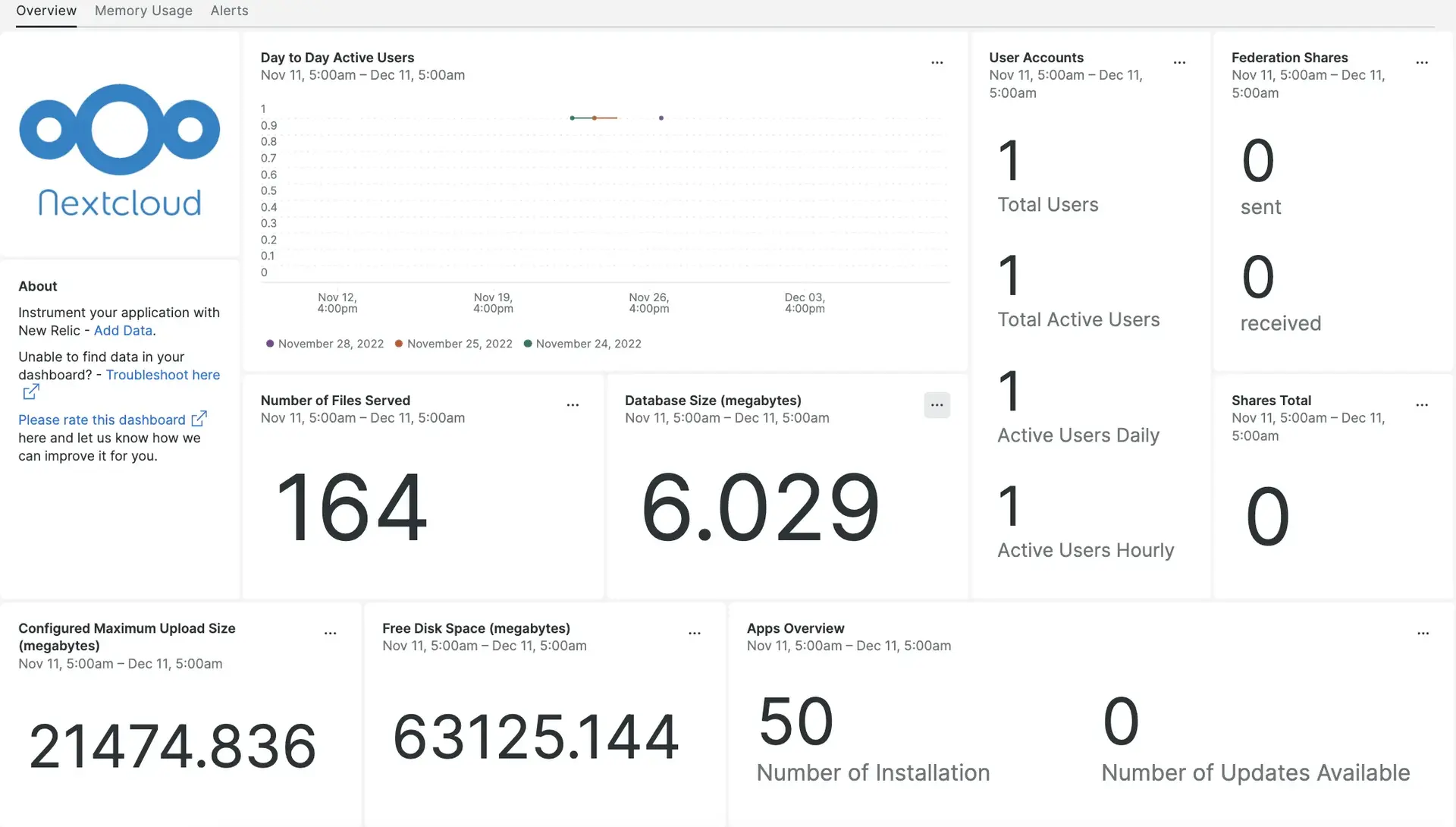Click the Troubleshoot here link
Viewport: 1456px width, 827px height.
[163, 375]
